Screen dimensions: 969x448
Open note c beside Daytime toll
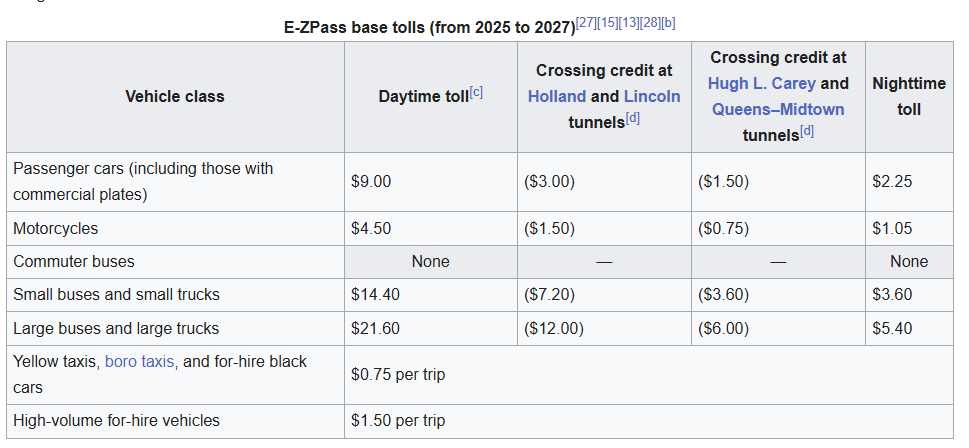476,92
